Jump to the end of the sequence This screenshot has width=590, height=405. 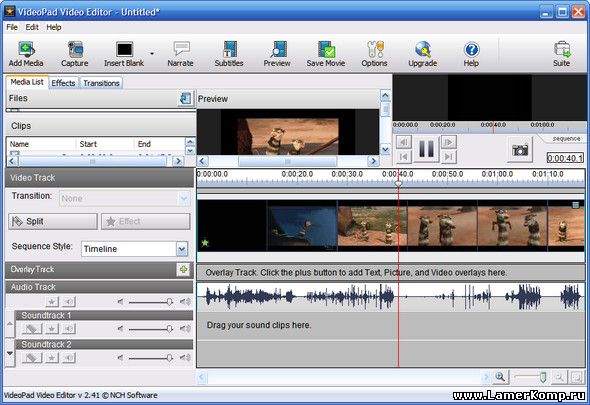[449, 156]
